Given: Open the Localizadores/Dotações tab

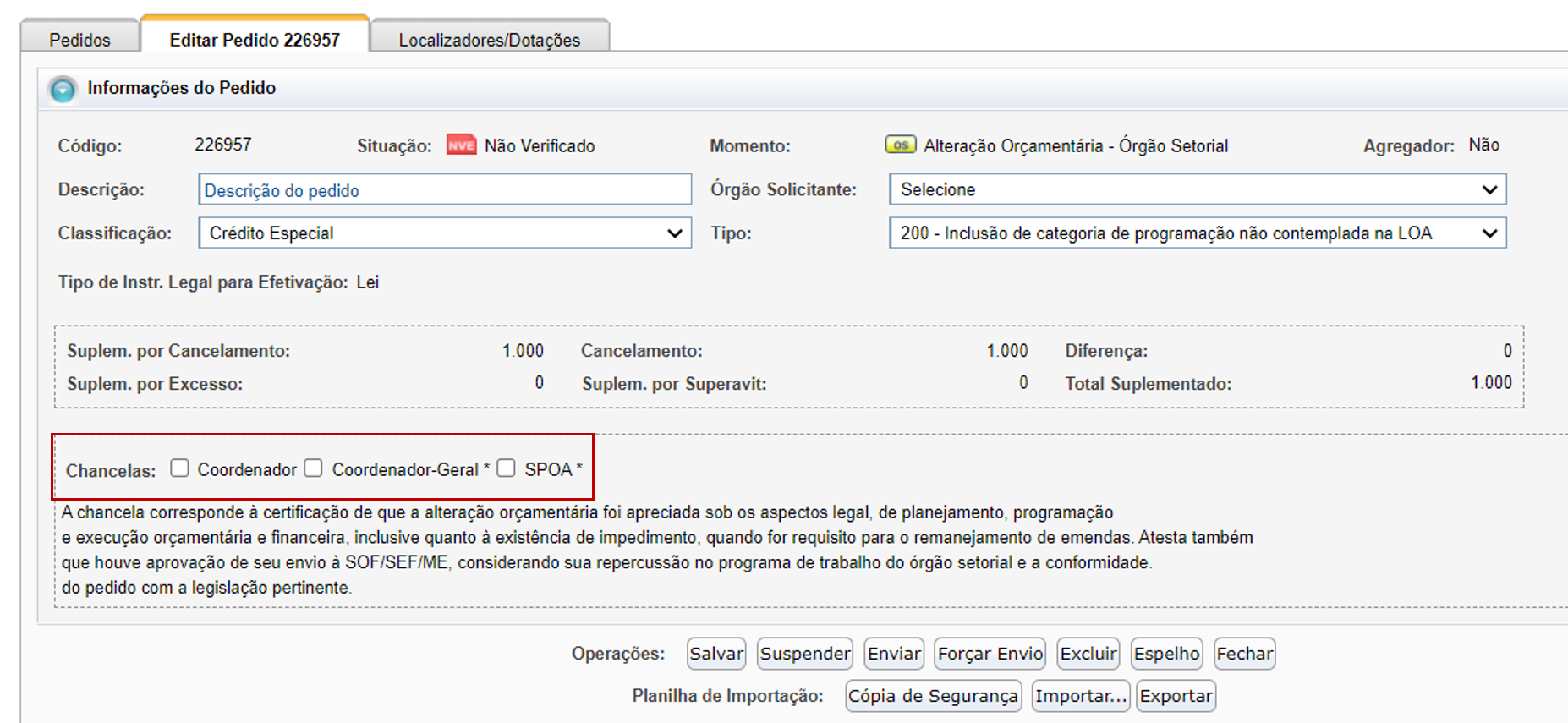Looking at the screenshot, I should (490, 40).
